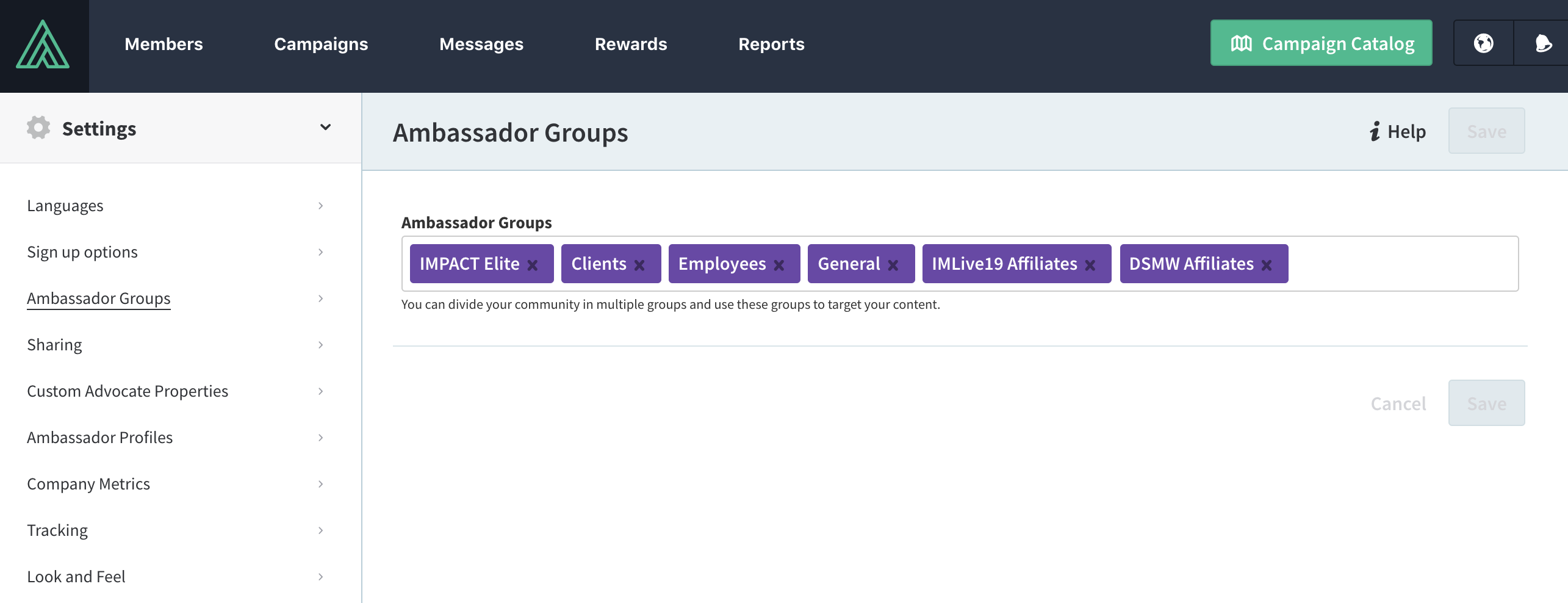Expand the Sharing row arrow
This screenshot has width=1568, height=603.
click(x=320, y=345)
